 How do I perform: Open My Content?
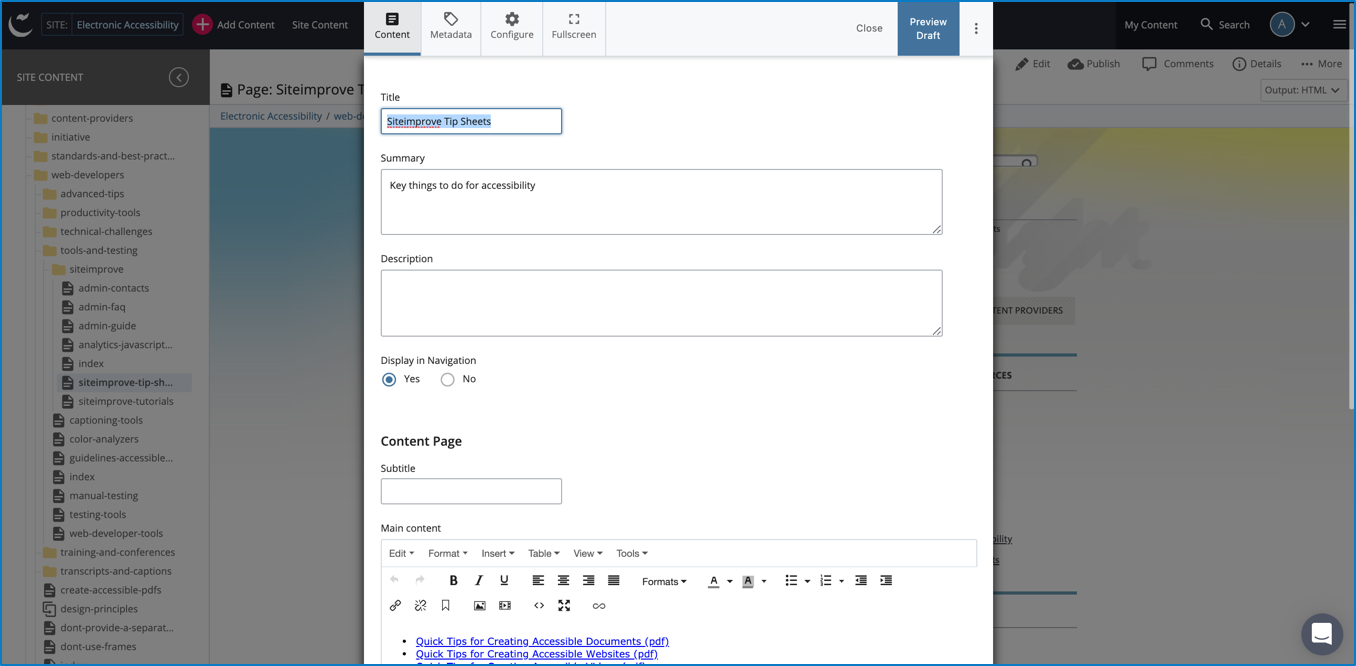(1150, 25)
